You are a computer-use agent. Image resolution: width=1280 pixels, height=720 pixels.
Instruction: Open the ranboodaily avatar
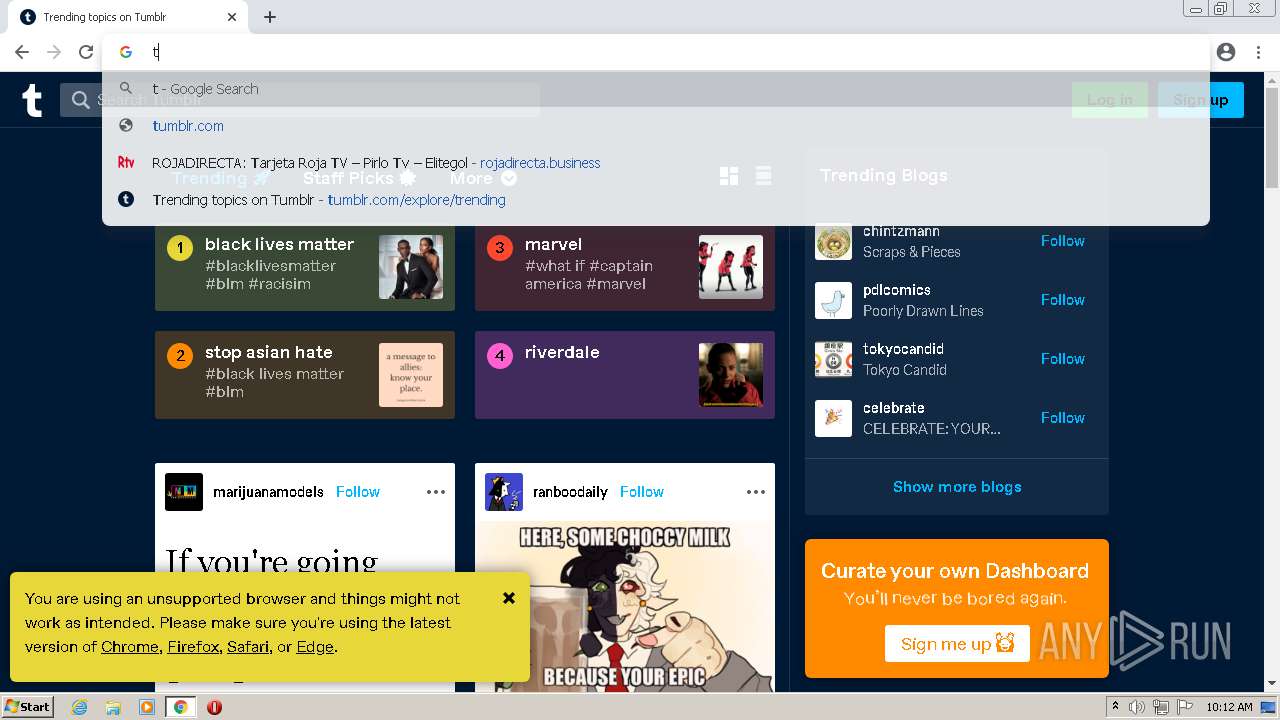504,492
